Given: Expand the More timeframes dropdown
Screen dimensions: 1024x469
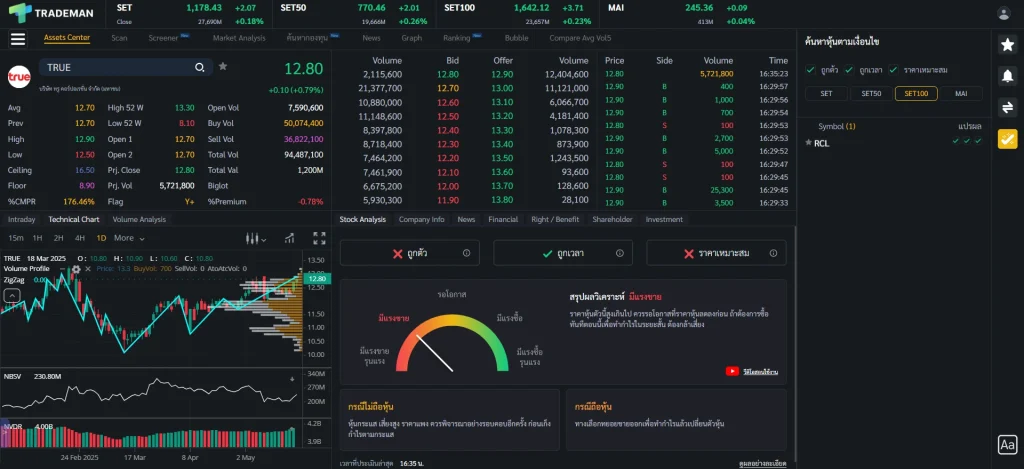Looking at the screenshot, I should pos(127,238).
